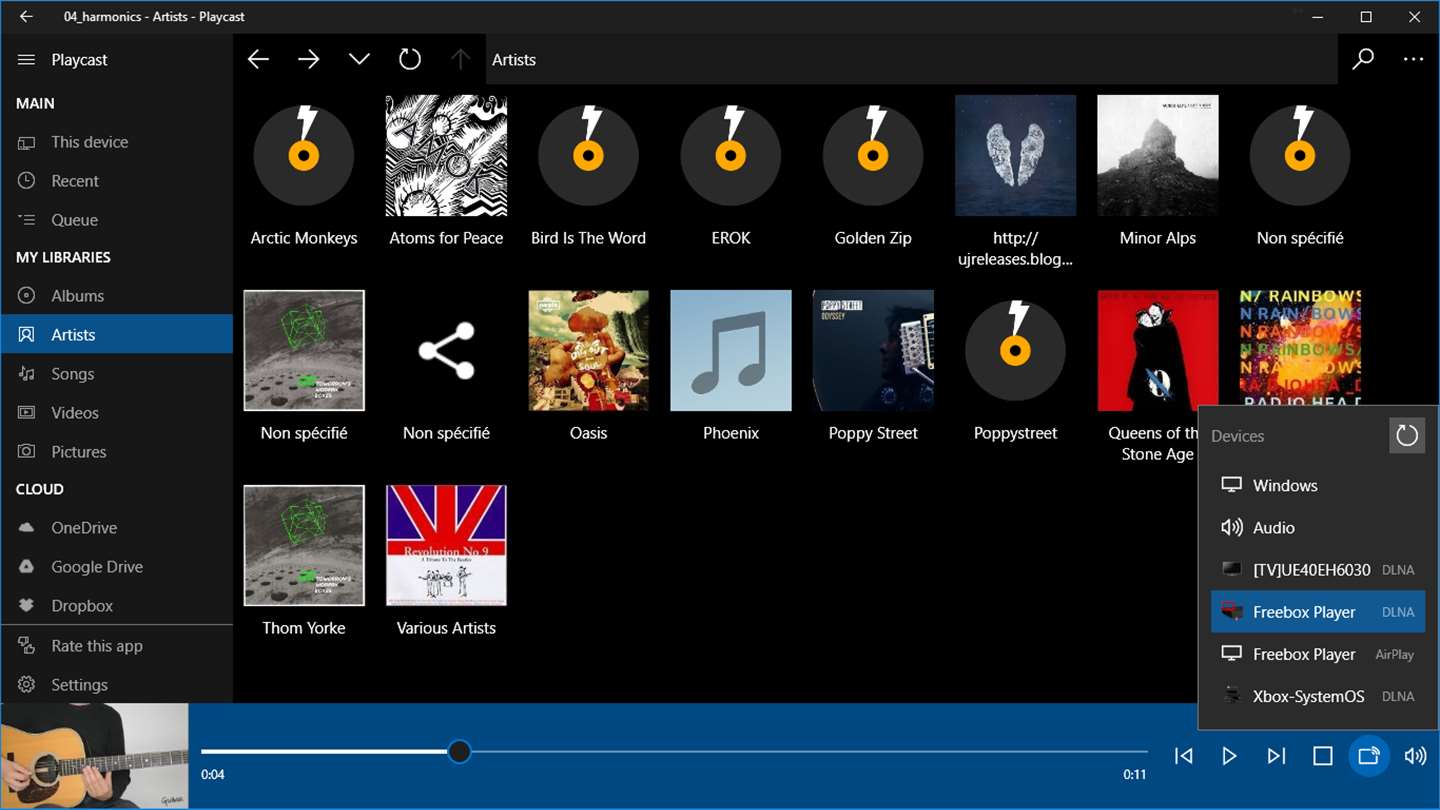This screenshot has height=810, width=1440.
Task: Navigate forward with the right arrow
Action: coord(308,60)
